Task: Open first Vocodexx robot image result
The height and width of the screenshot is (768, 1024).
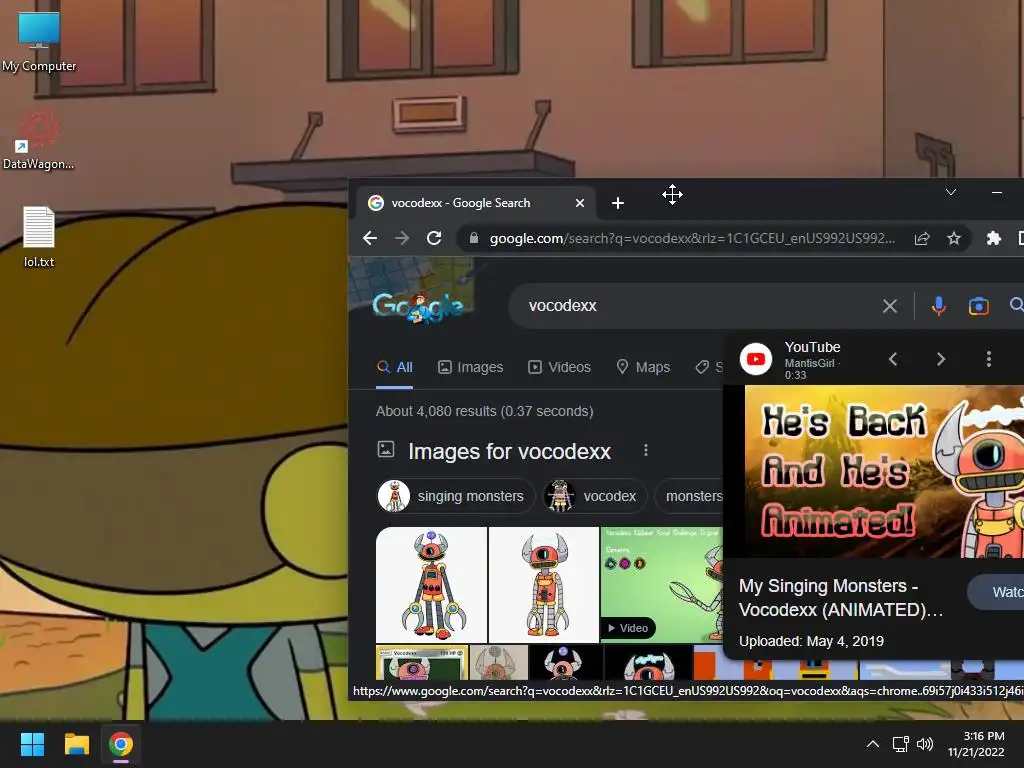Action: click(431, 584)
